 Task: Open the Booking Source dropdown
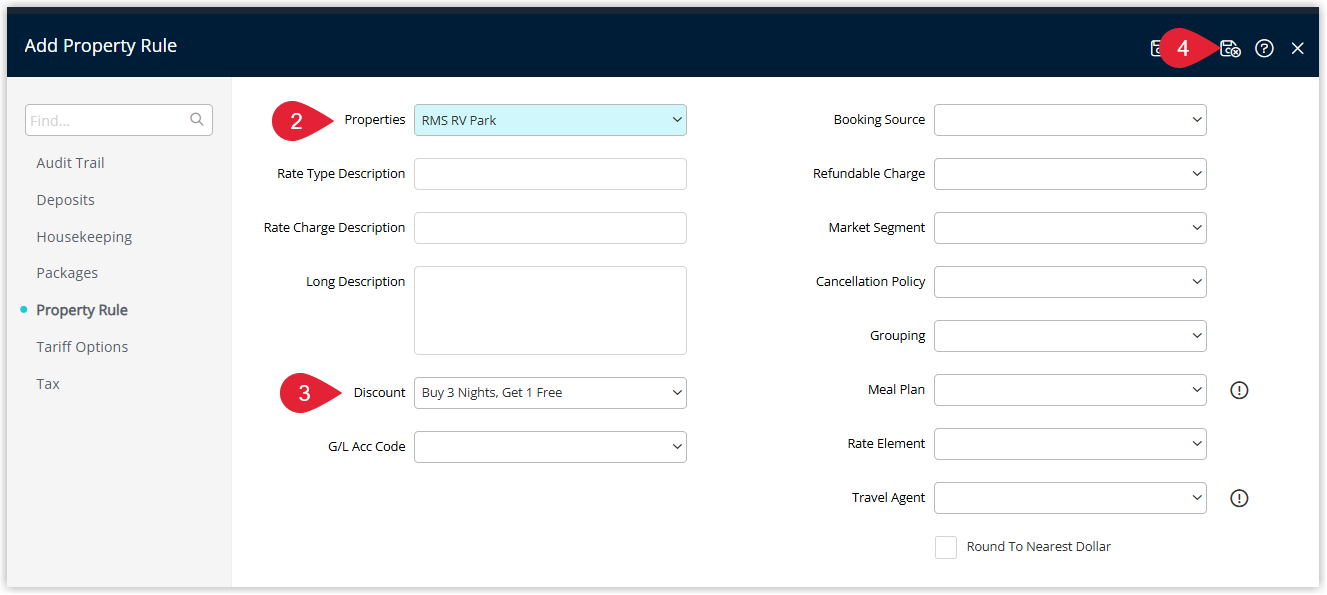pos(1070,120)
